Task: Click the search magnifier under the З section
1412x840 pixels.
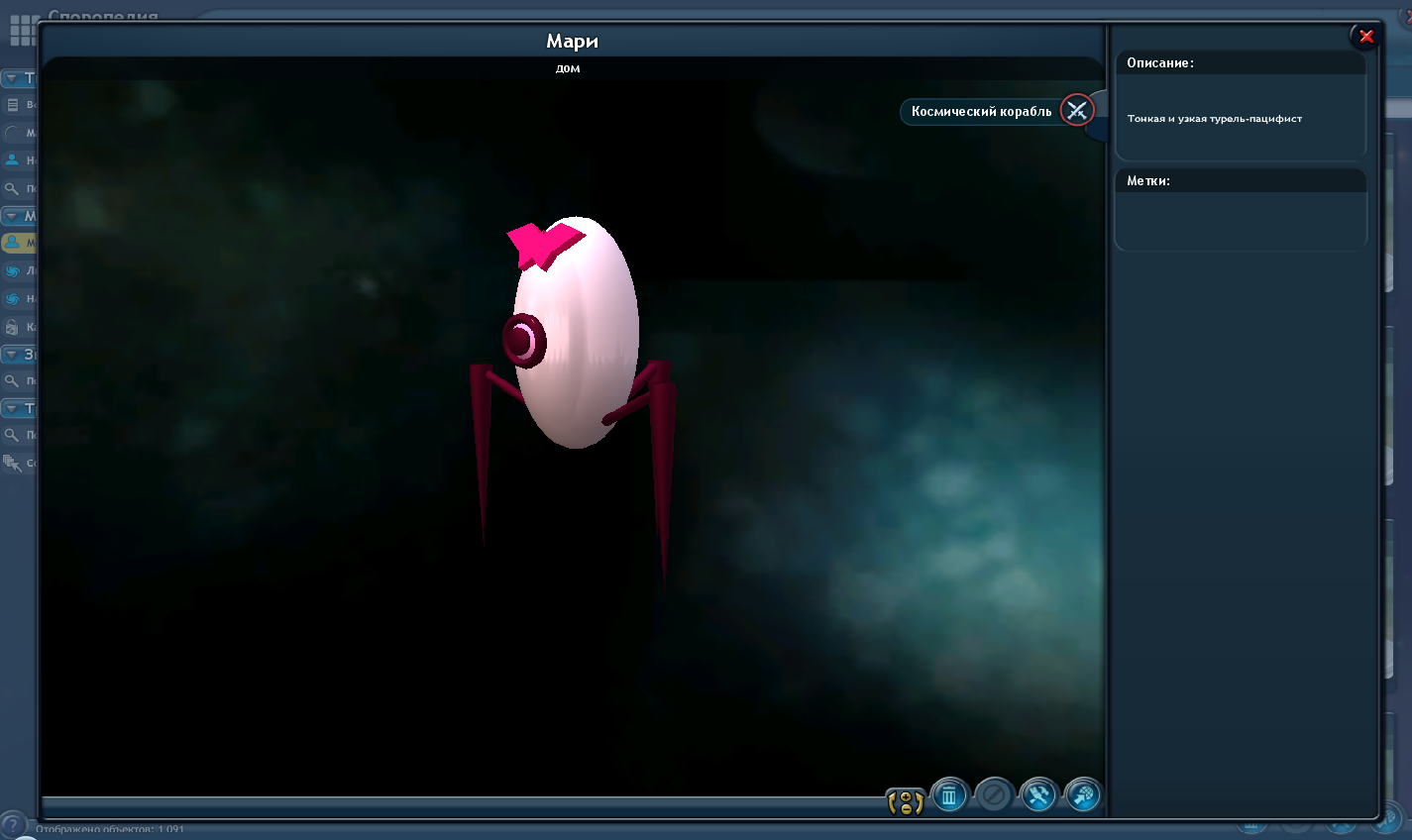Action: pyautogui.click(x=13, y=380)
